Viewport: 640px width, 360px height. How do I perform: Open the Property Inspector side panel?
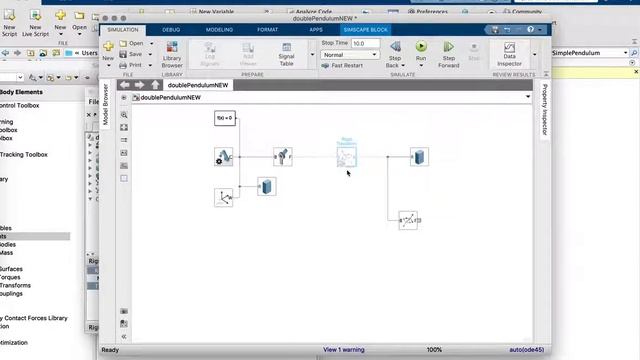coord(544,109)
